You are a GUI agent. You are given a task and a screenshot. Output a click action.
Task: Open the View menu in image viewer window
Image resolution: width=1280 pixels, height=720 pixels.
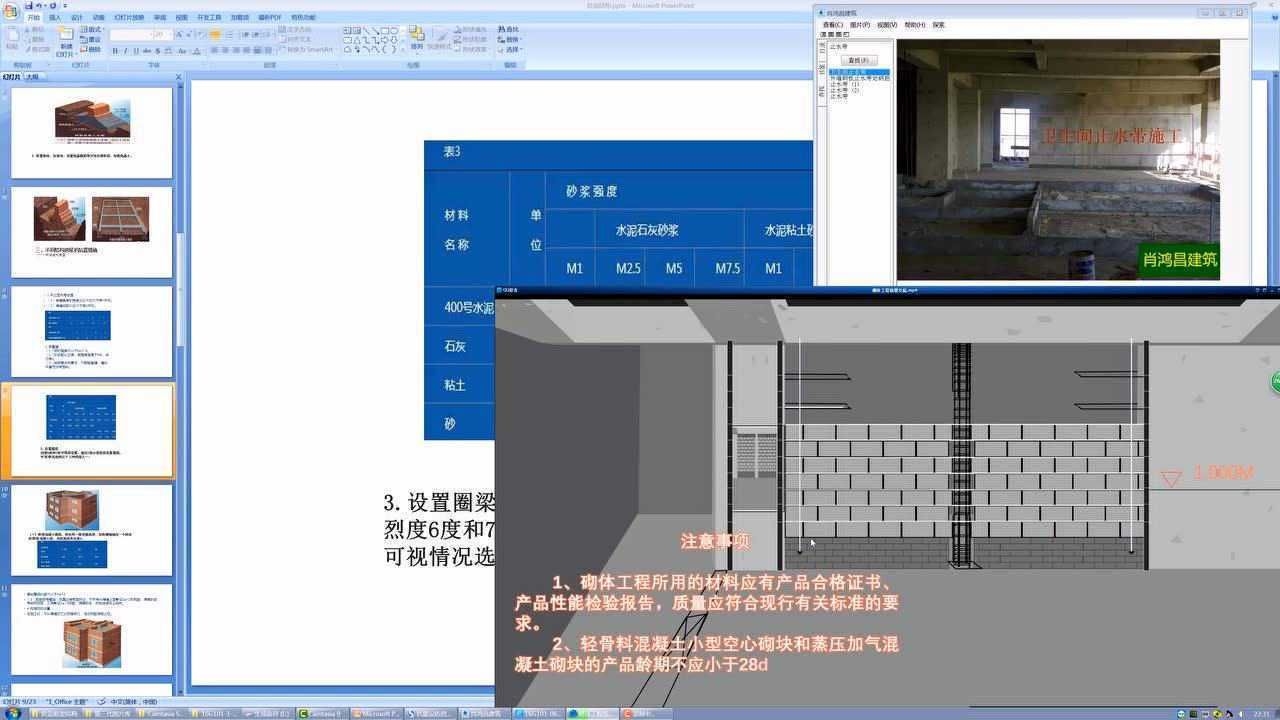click(x=886, y=25)
